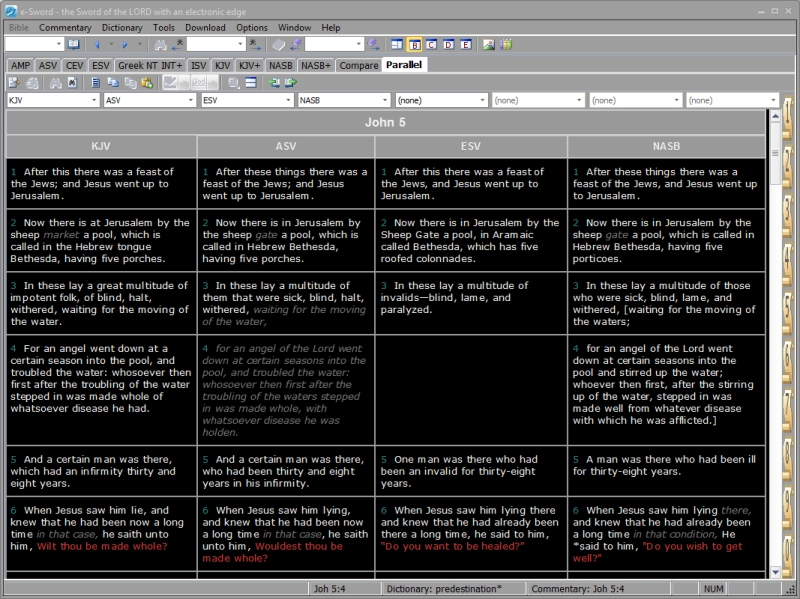Click the ESV column header
Screen dimensions: 800x599
471,146
